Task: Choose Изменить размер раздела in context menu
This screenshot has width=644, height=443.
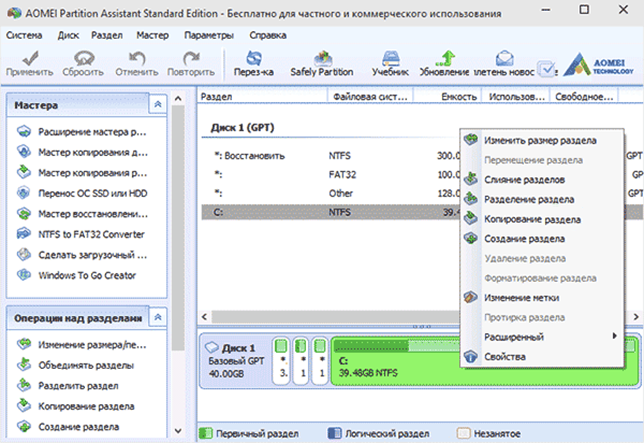Action: click(x=540, y=141)
